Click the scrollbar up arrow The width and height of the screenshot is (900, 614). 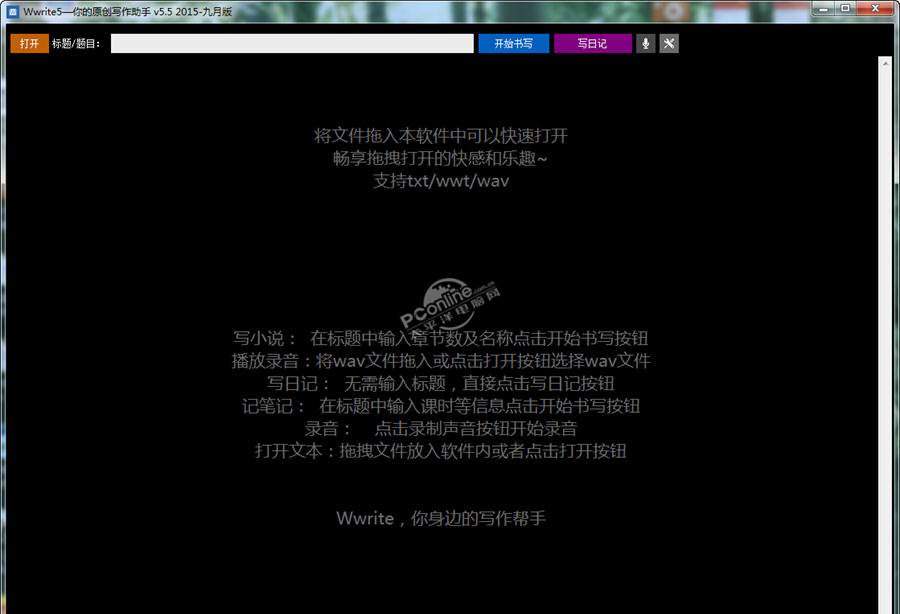885,63
